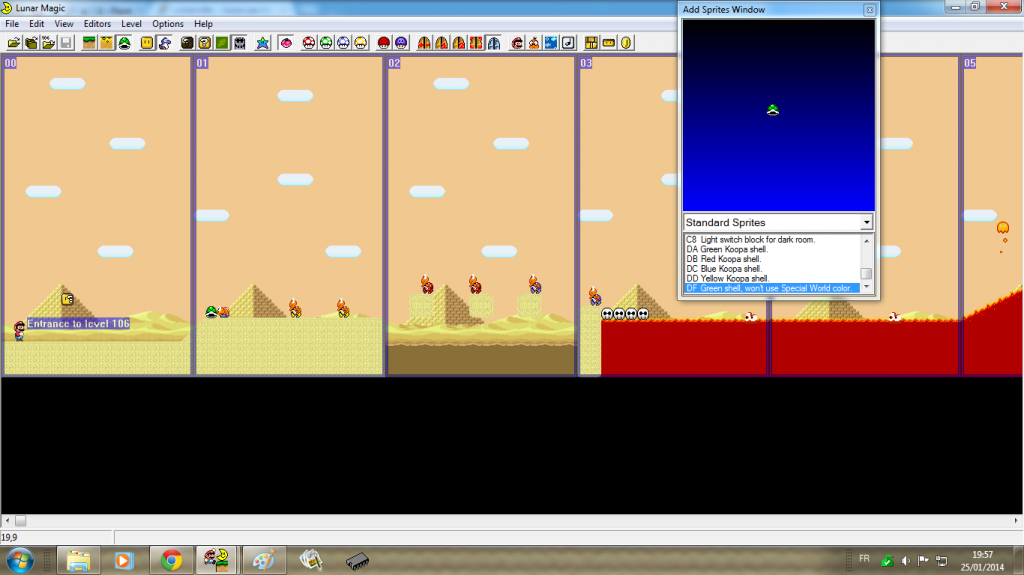Image resolution: width=1024 pixels, height=575 pixels.
Task: Open Google Chrome from the taskbar
Action: click(x=171, y=561)
